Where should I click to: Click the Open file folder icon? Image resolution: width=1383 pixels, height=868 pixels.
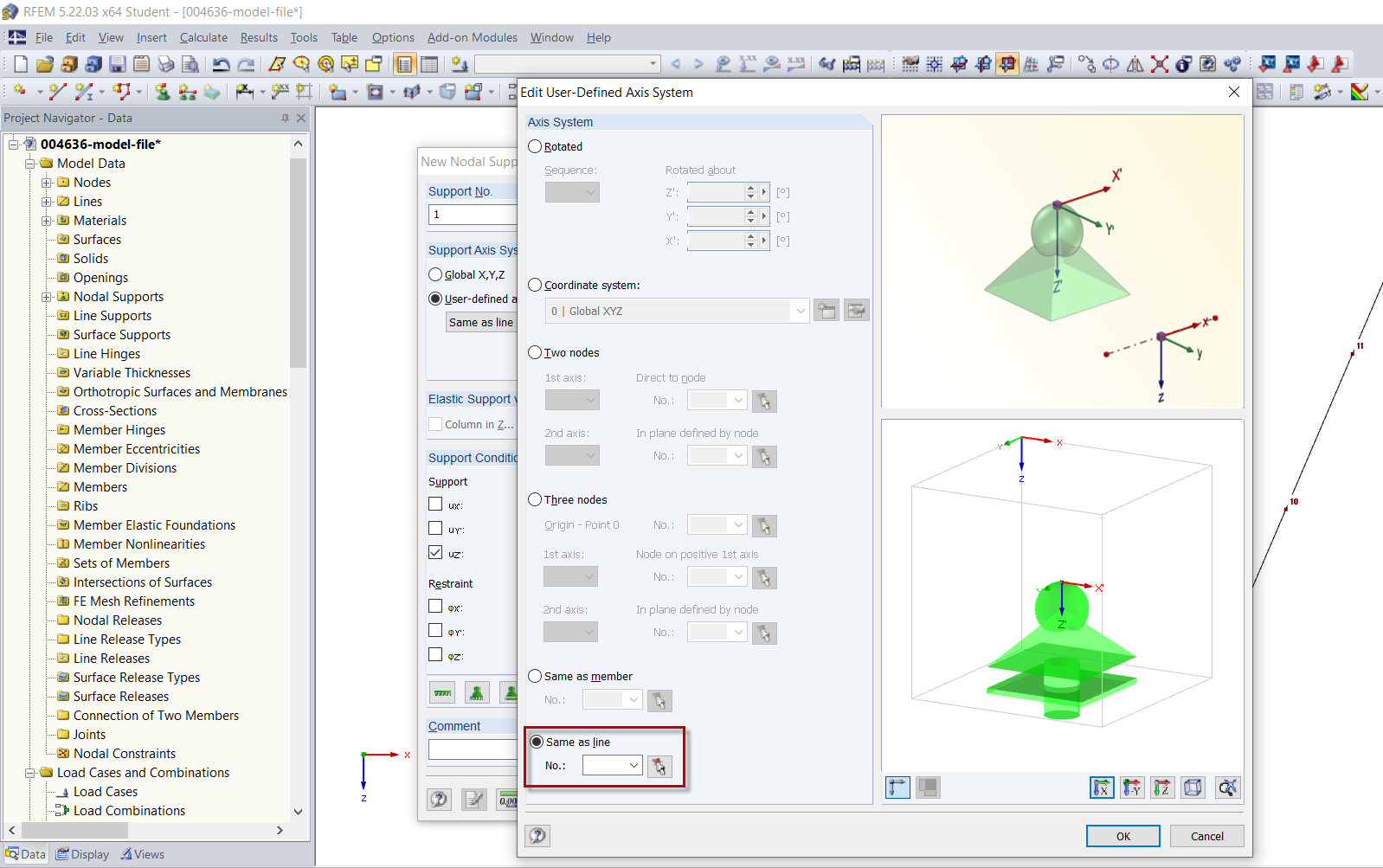(45, 64)
